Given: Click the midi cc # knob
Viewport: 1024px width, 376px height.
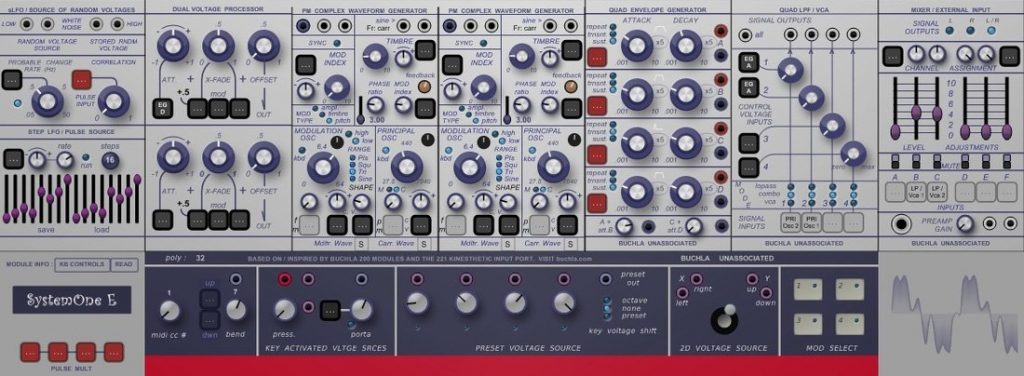Looking at the screenshot, I should (169, 311).
